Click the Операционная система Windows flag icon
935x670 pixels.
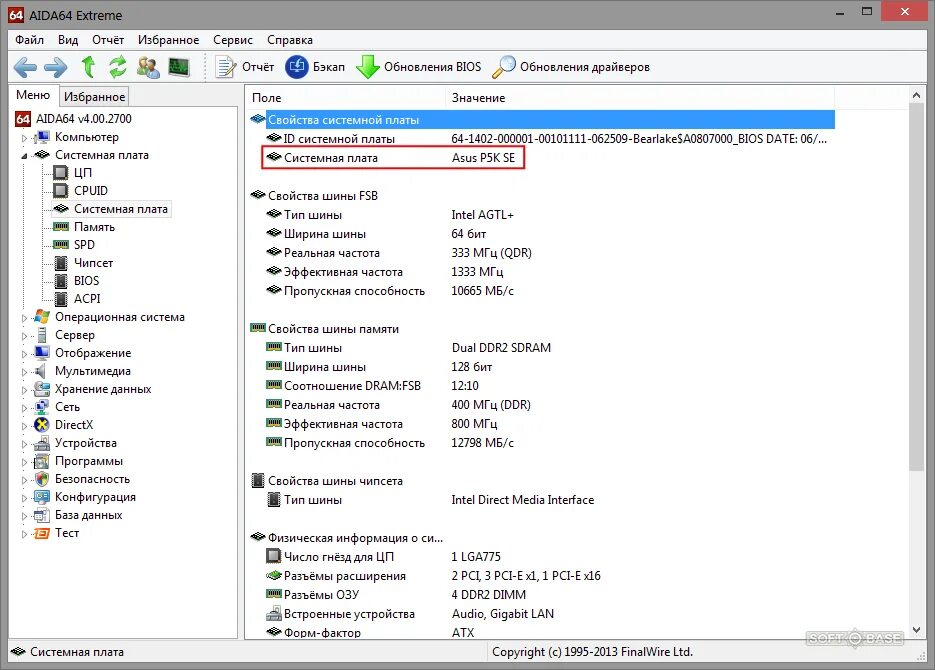(x=42, y=317)
